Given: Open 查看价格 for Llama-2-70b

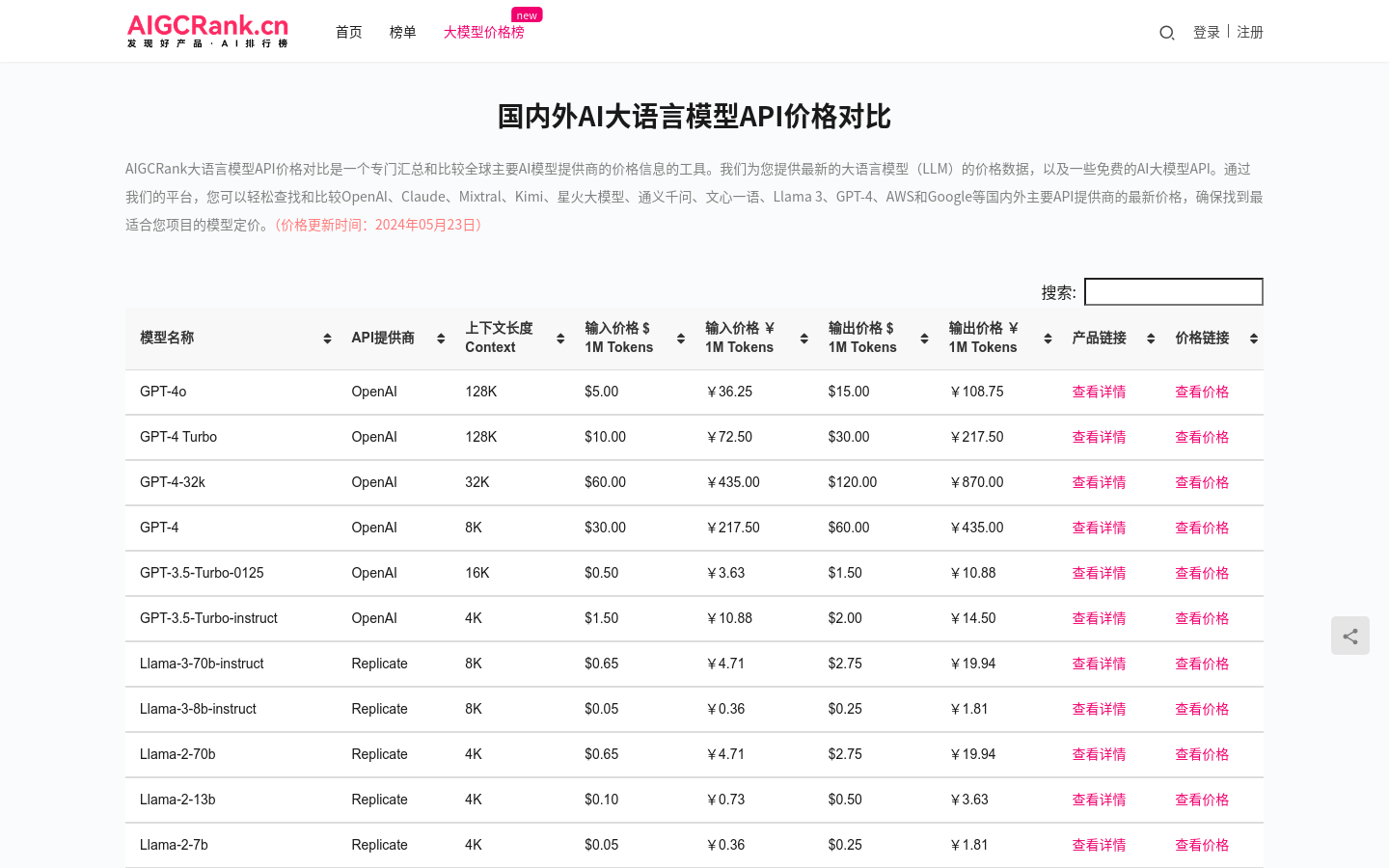Looking at the screenshot, I should [1202, 754].
